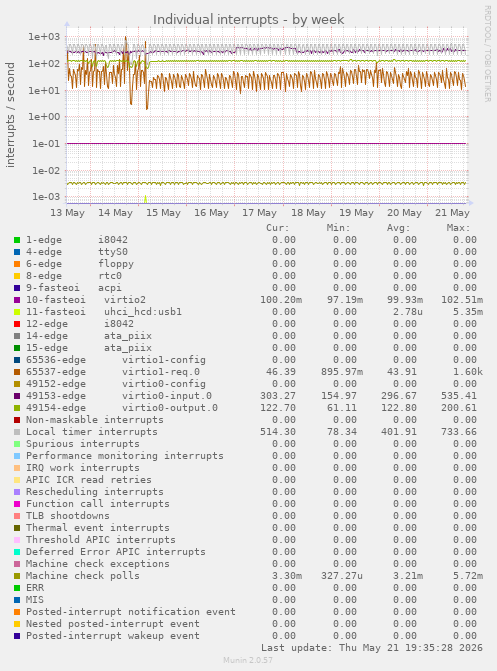Click the graph title Individual interrupts - by week
The width and height of the screenshot is (497, 671).
coord(248,19)
